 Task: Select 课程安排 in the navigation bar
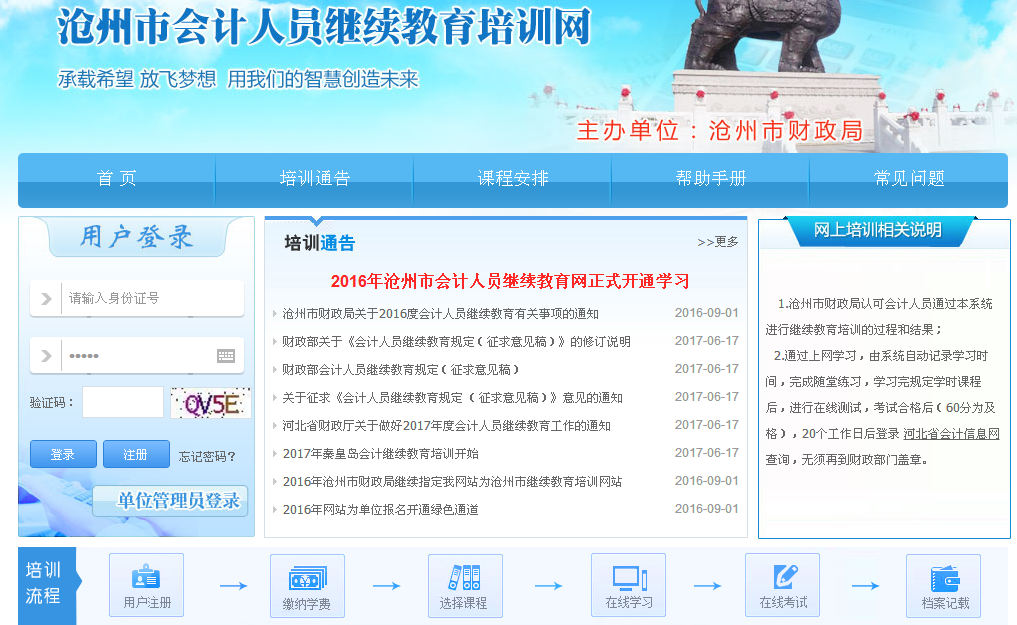click(x=513, y=179)
